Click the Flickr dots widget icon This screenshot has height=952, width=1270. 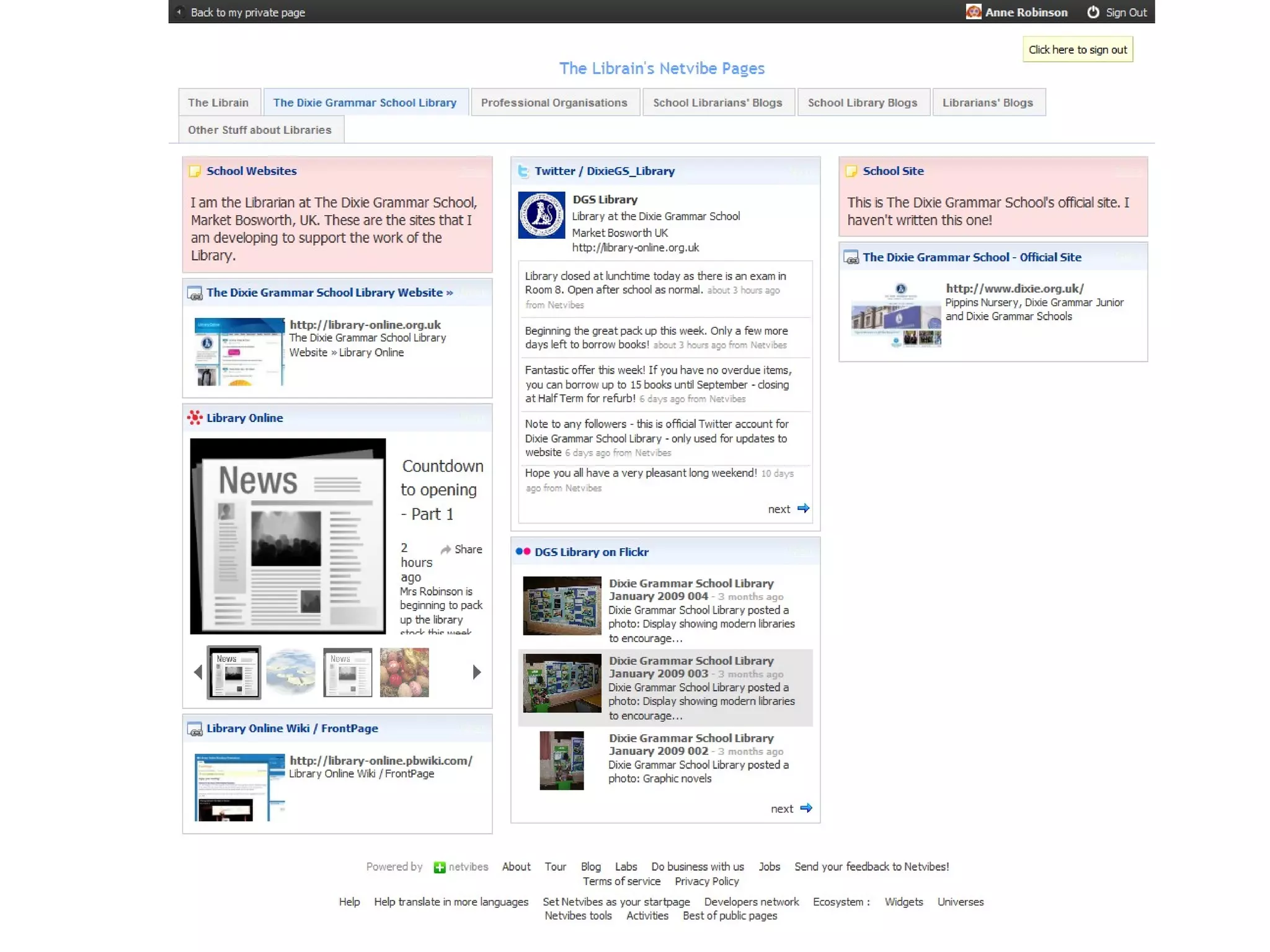click(x=523, y=552)
